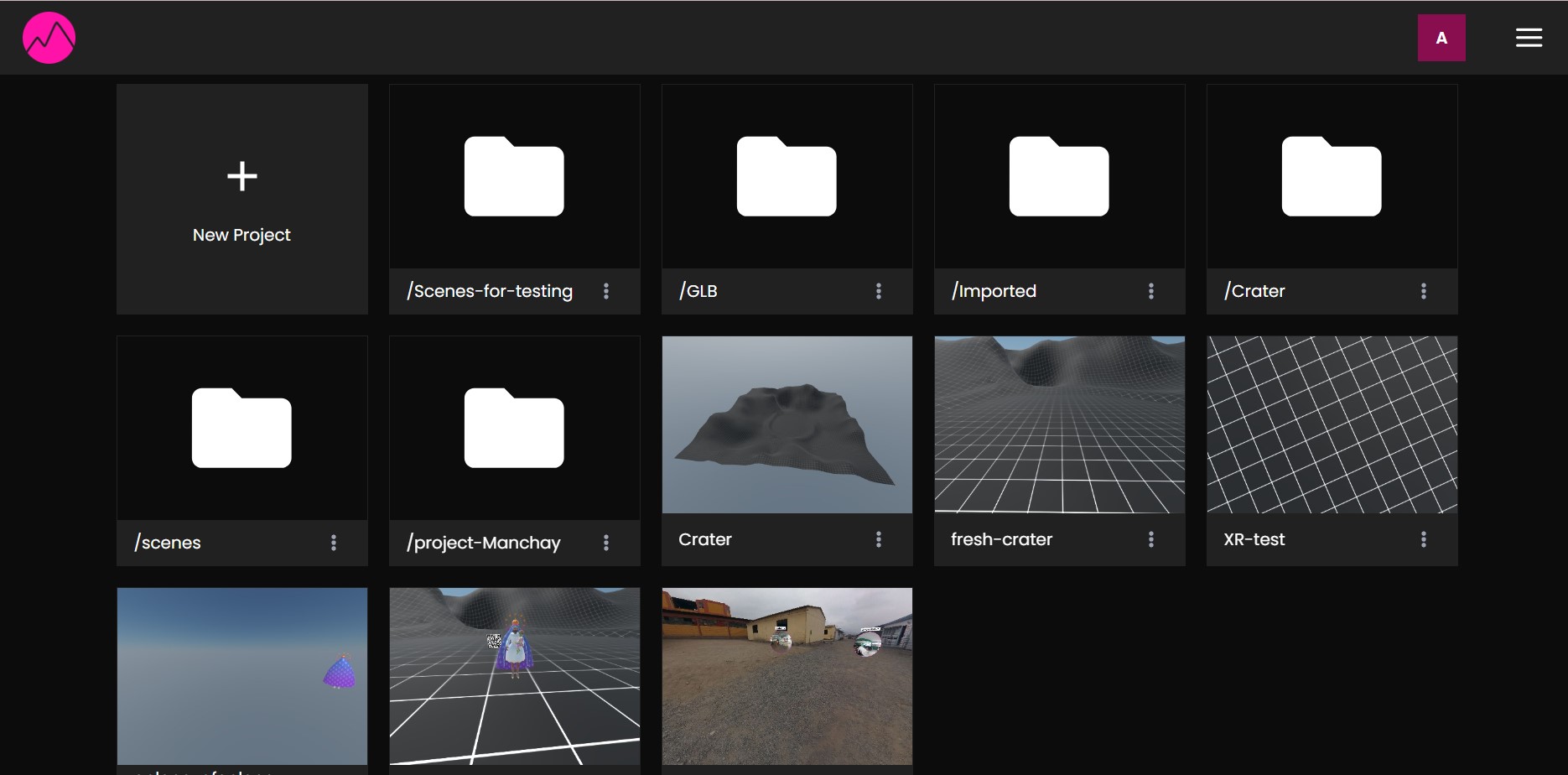Open the 360 photo building scene thumbnail

click(787, 676)
